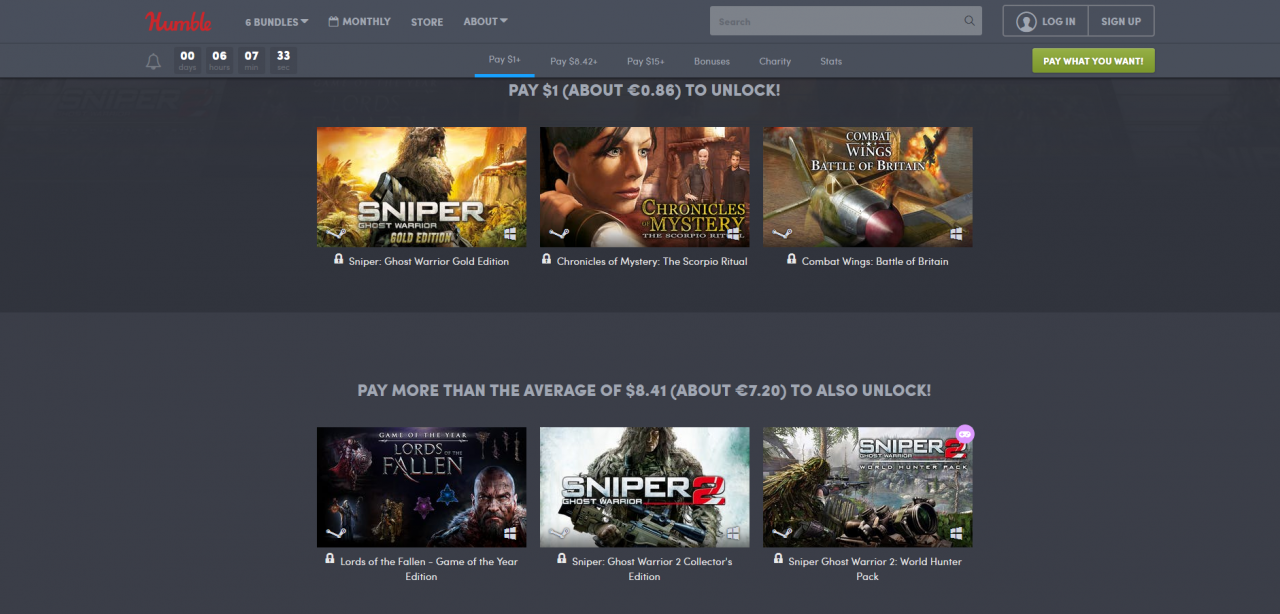Click the countdown timer hours box
Image resolution: width=1280 pixels, height=614 pixels.
[219, 61]
